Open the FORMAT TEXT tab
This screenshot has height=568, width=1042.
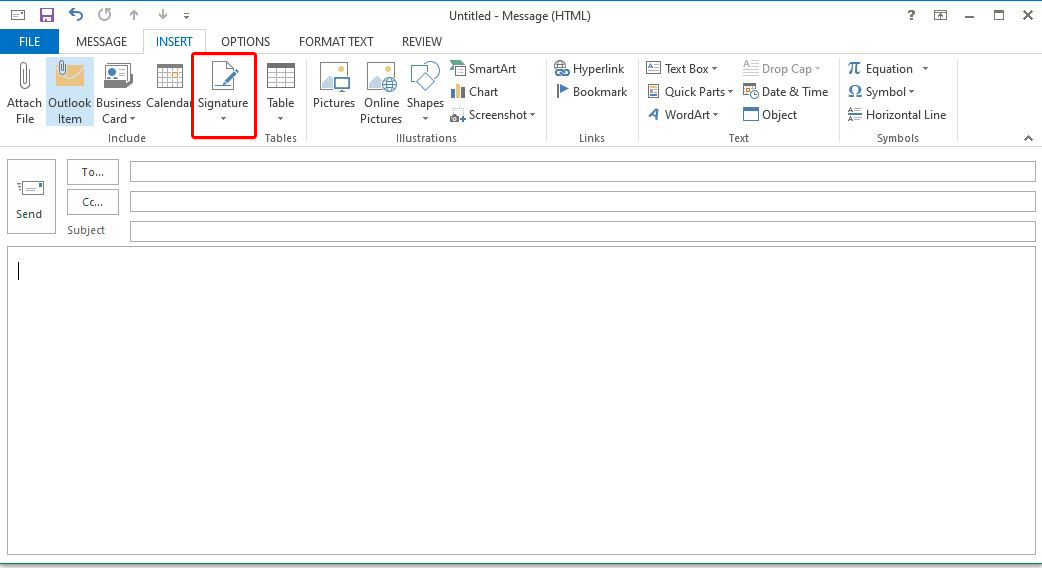pos(336,42)
